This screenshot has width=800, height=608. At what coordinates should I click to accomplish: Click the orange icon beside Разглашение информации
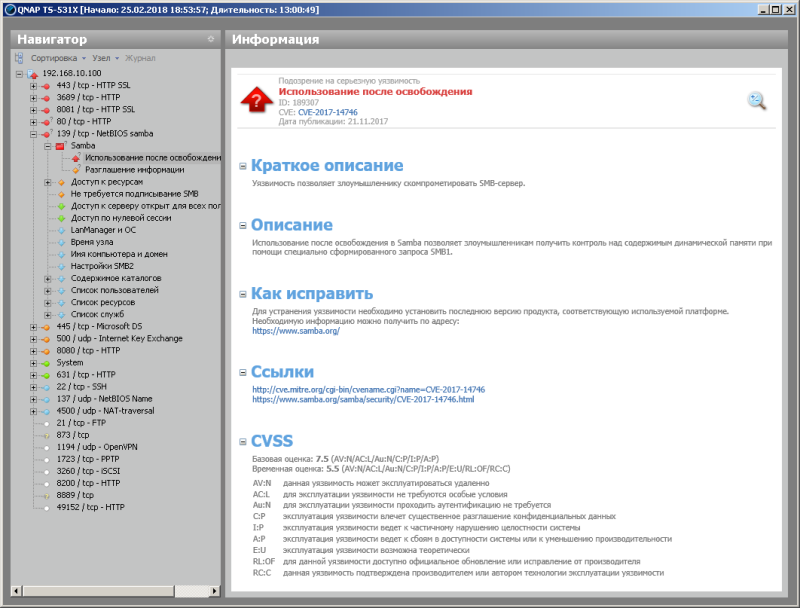click(76, 170)
